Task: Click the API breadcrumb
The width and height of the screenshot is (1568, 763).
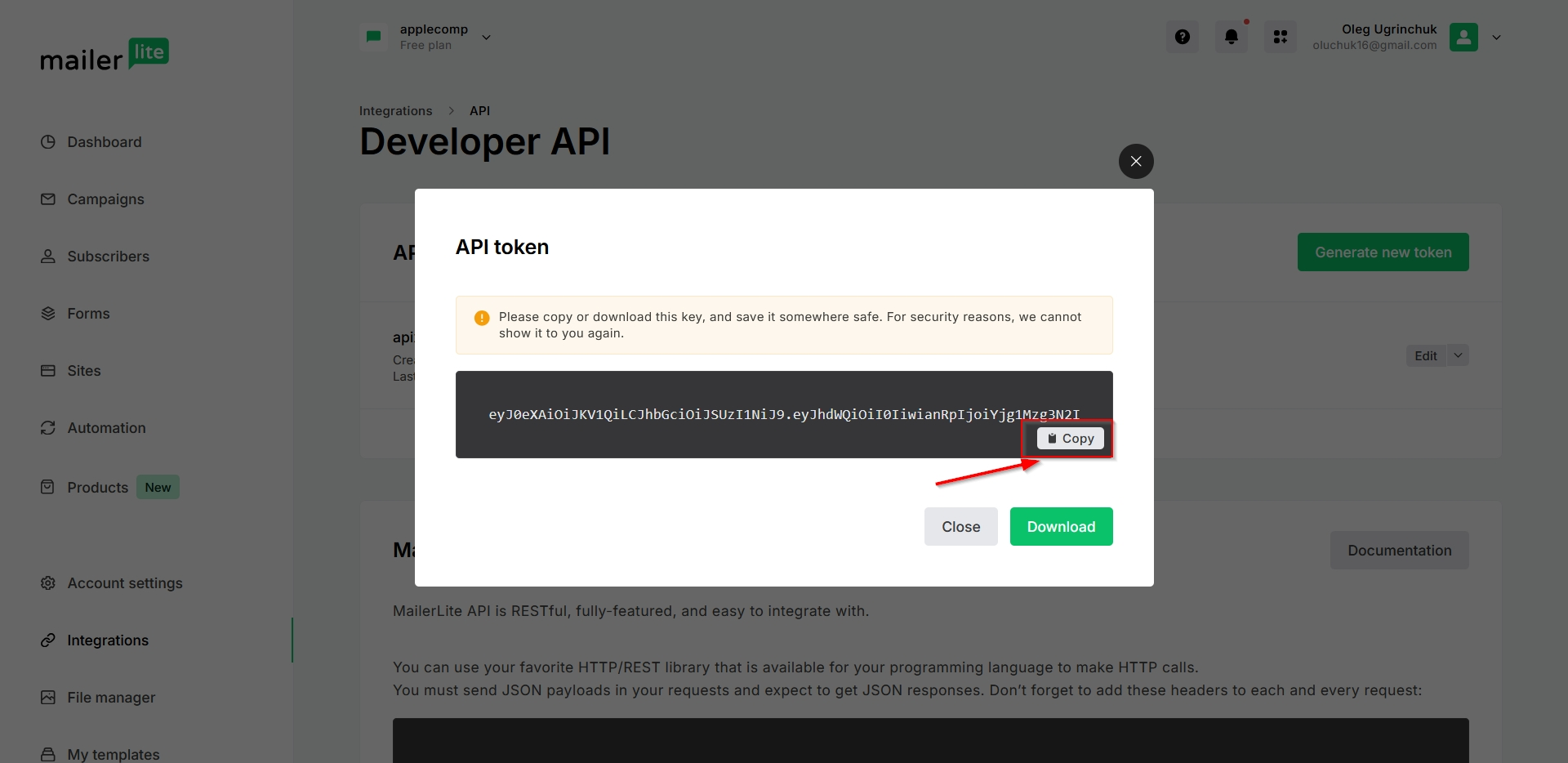Action: (x=479, y=111)
